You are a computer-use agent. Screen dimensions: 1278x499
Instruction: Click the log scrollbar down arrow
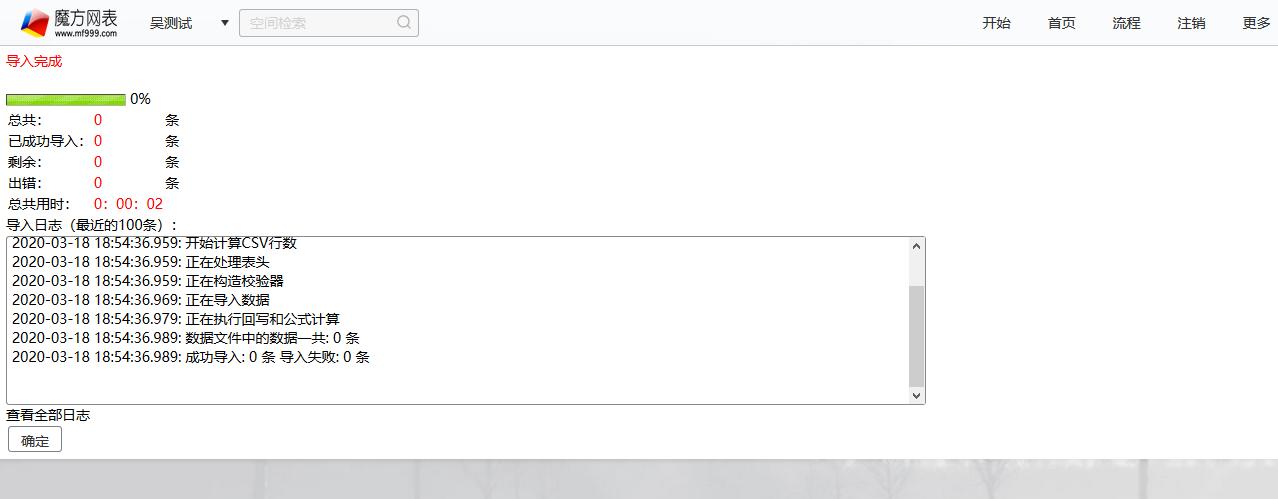click(x=916, y=395)
